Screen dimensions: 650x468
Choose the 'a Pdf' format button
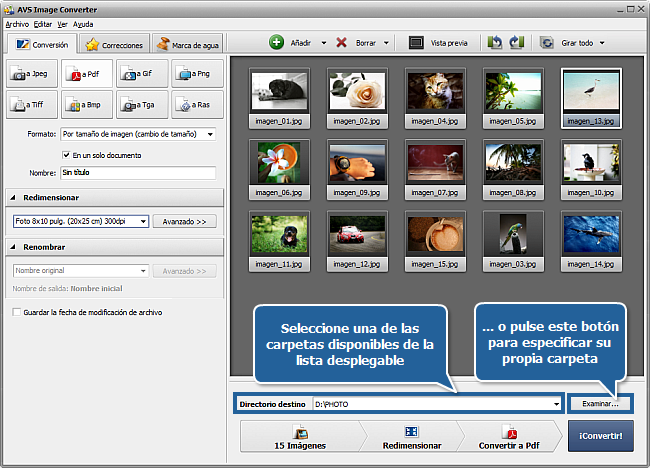point(87,74)
